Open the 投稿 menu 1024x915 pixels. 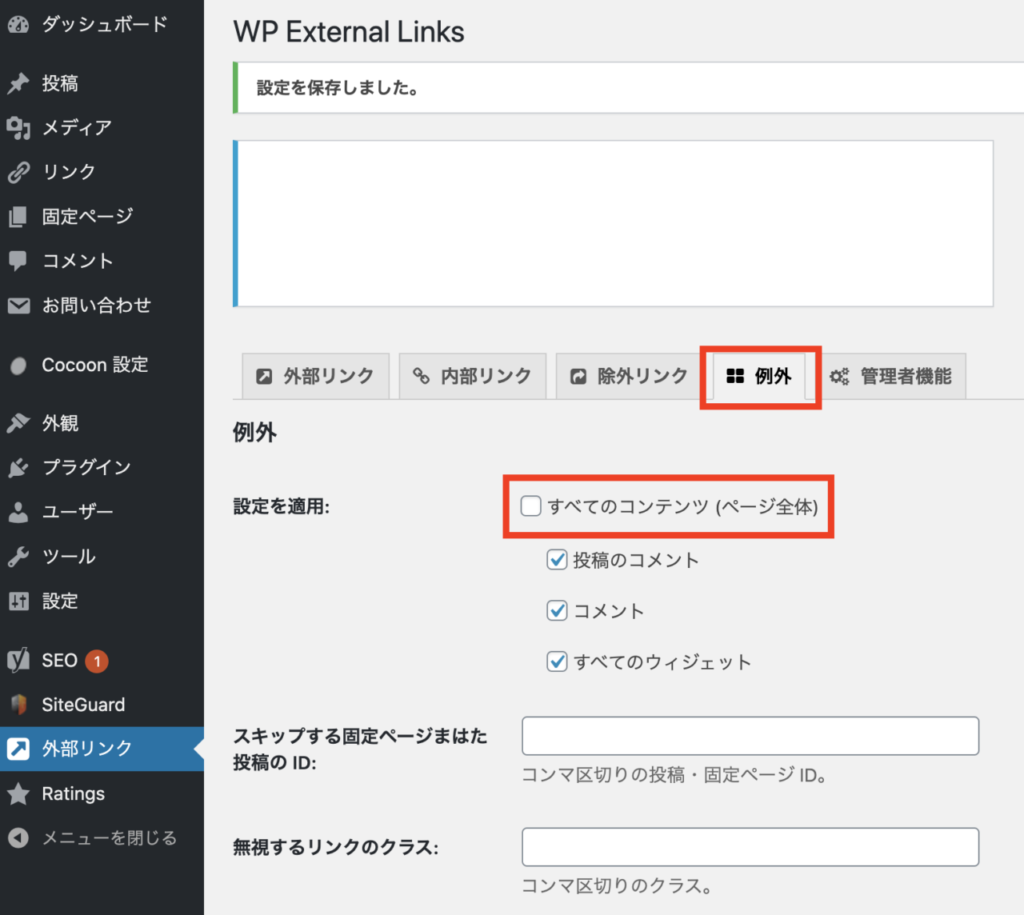[102, 83]
